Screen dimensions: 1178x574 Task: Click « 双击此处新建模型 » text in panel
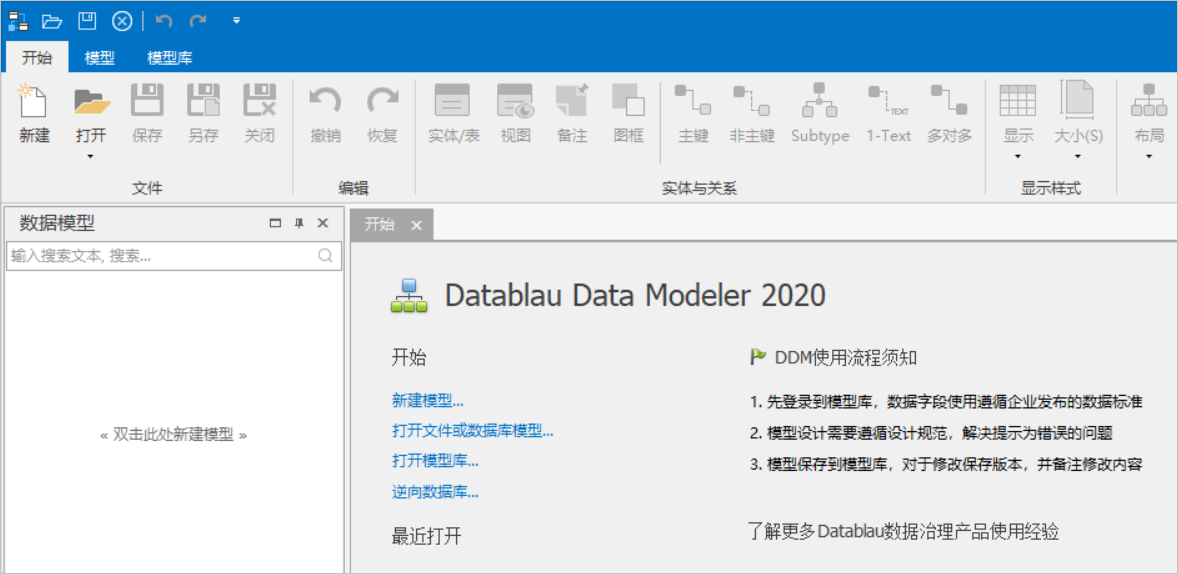click(x=174, y=435)
